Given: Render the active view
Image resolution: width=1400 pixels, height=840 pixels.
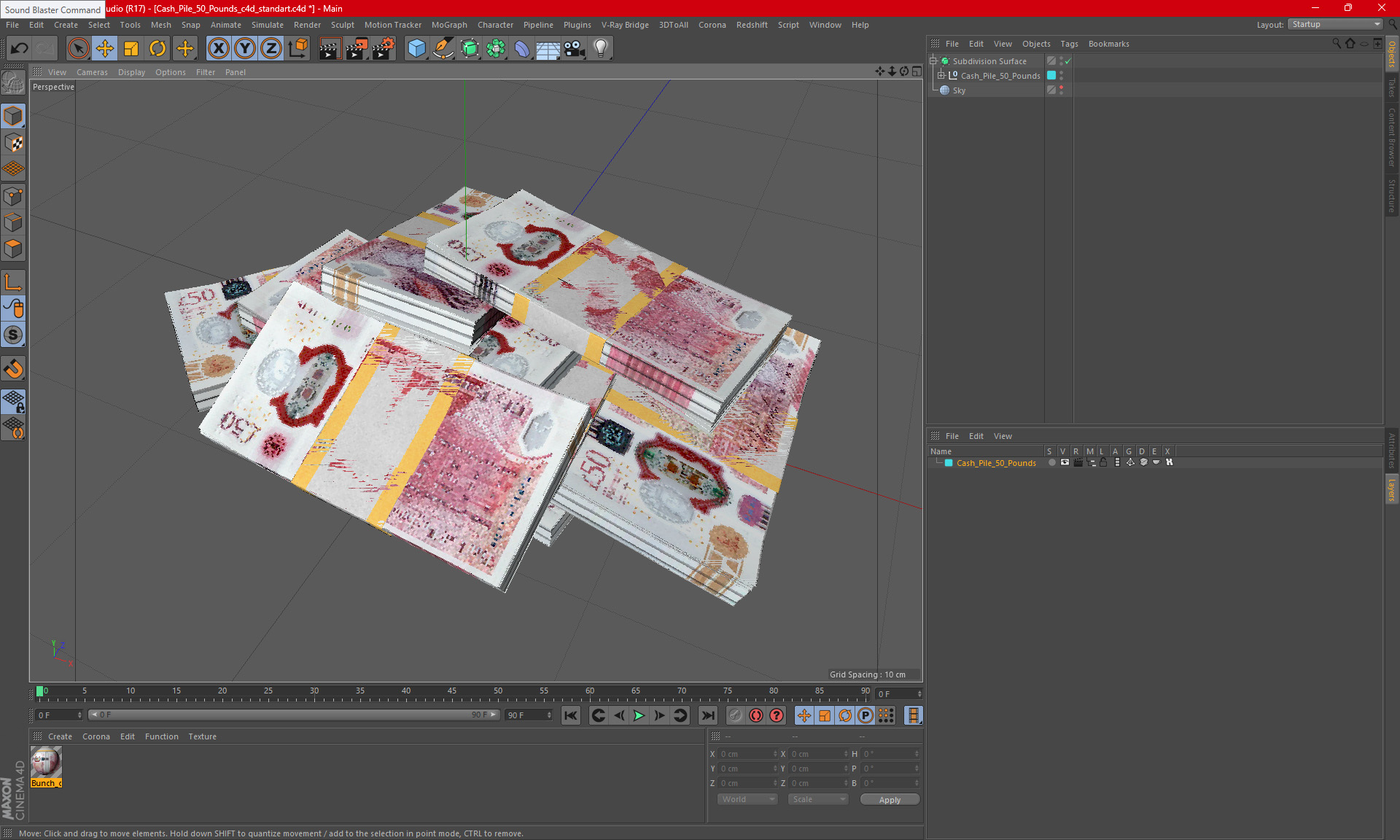Looking at the screenshot, I should 330,49.
